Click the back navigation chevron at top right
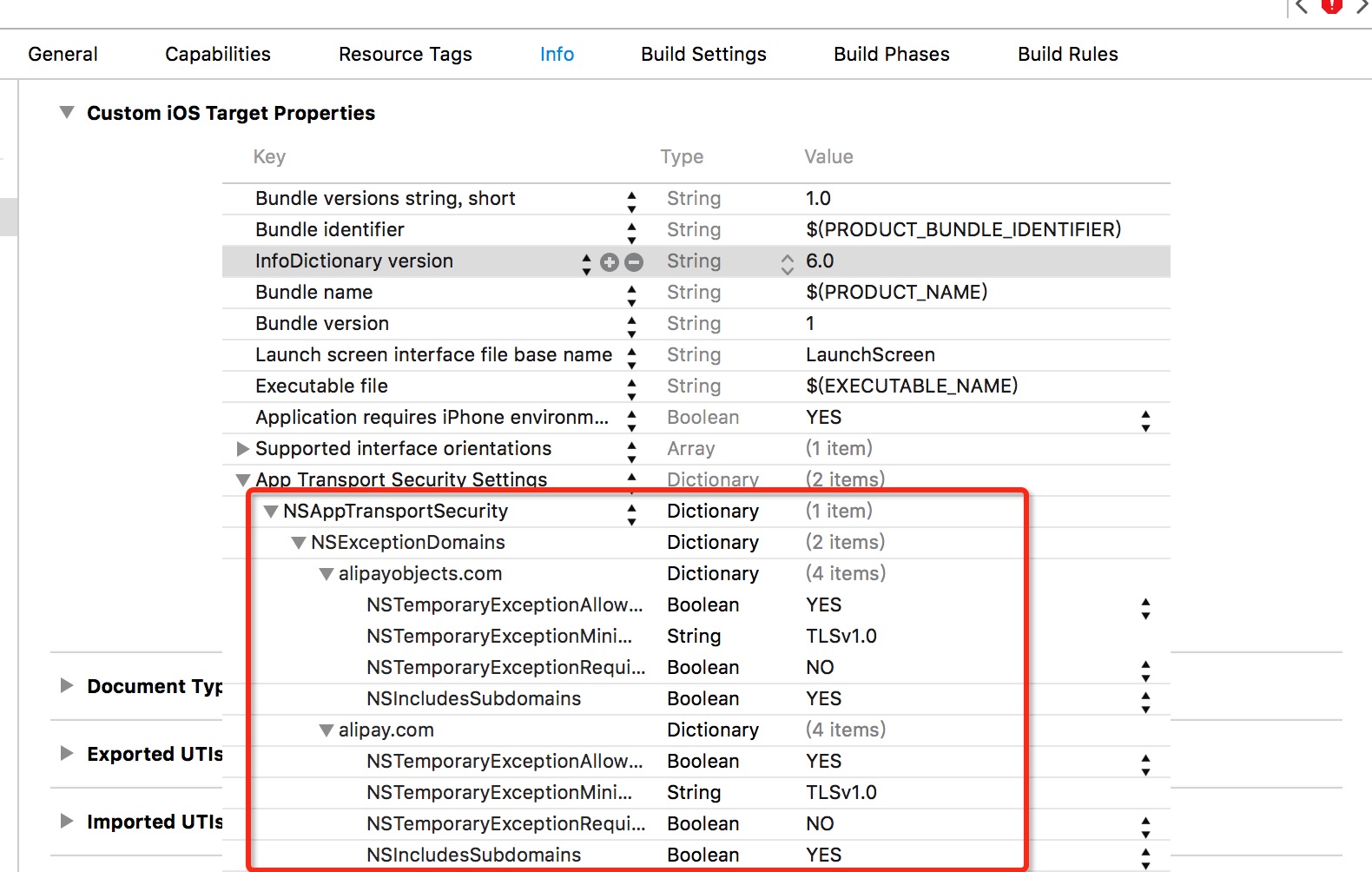The image size is (1372, 872). point(1301,7)
